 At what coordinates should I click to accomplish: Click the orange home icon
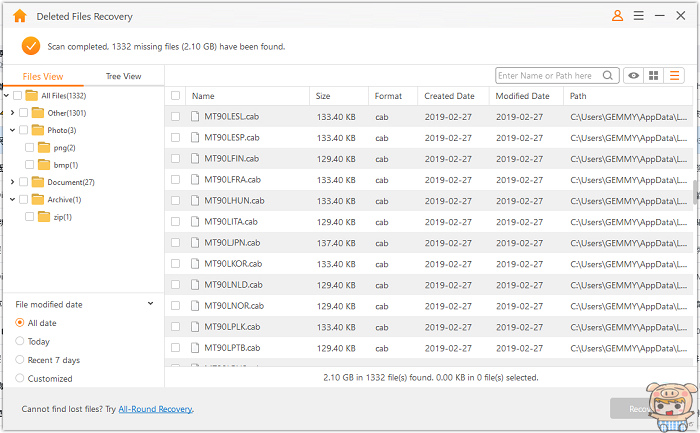(18, 16)
